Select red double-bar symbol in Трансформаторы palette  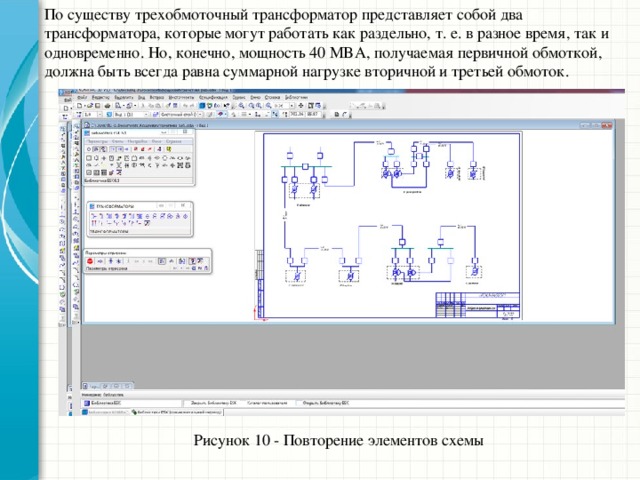pos(94,223)
